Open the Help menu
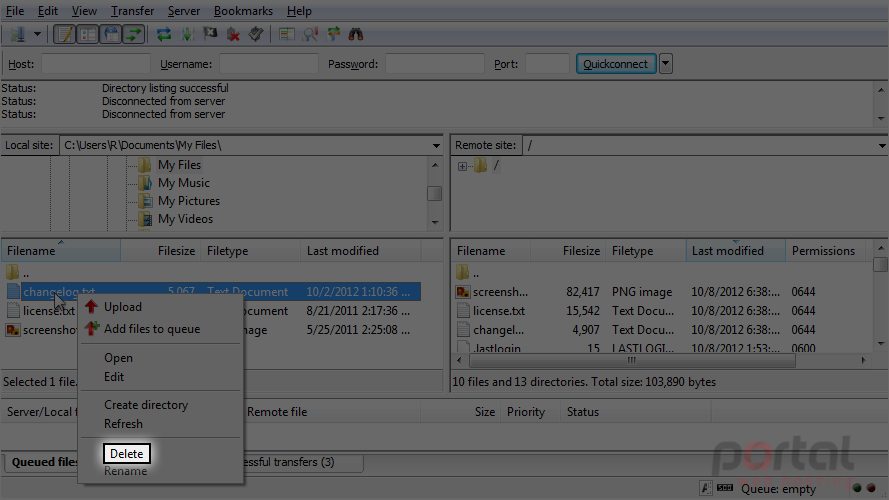 click(x=299, y=11)
